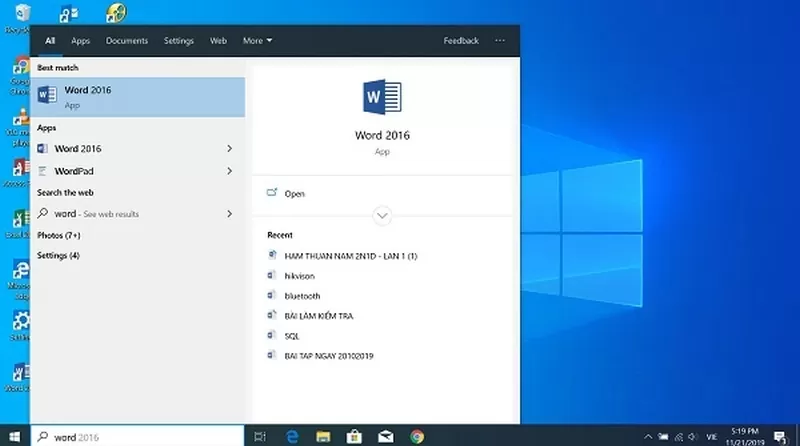Viewport: 800px width, 446px height.
Task: Open Task View from the taskbar
Action: [x=260, y=437]
